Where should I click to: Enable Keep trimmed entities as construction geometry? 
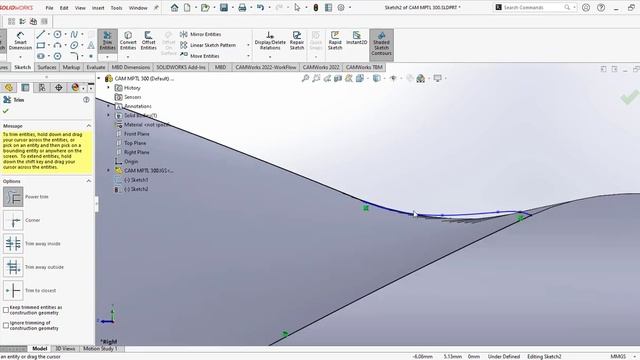pos(6,310)
